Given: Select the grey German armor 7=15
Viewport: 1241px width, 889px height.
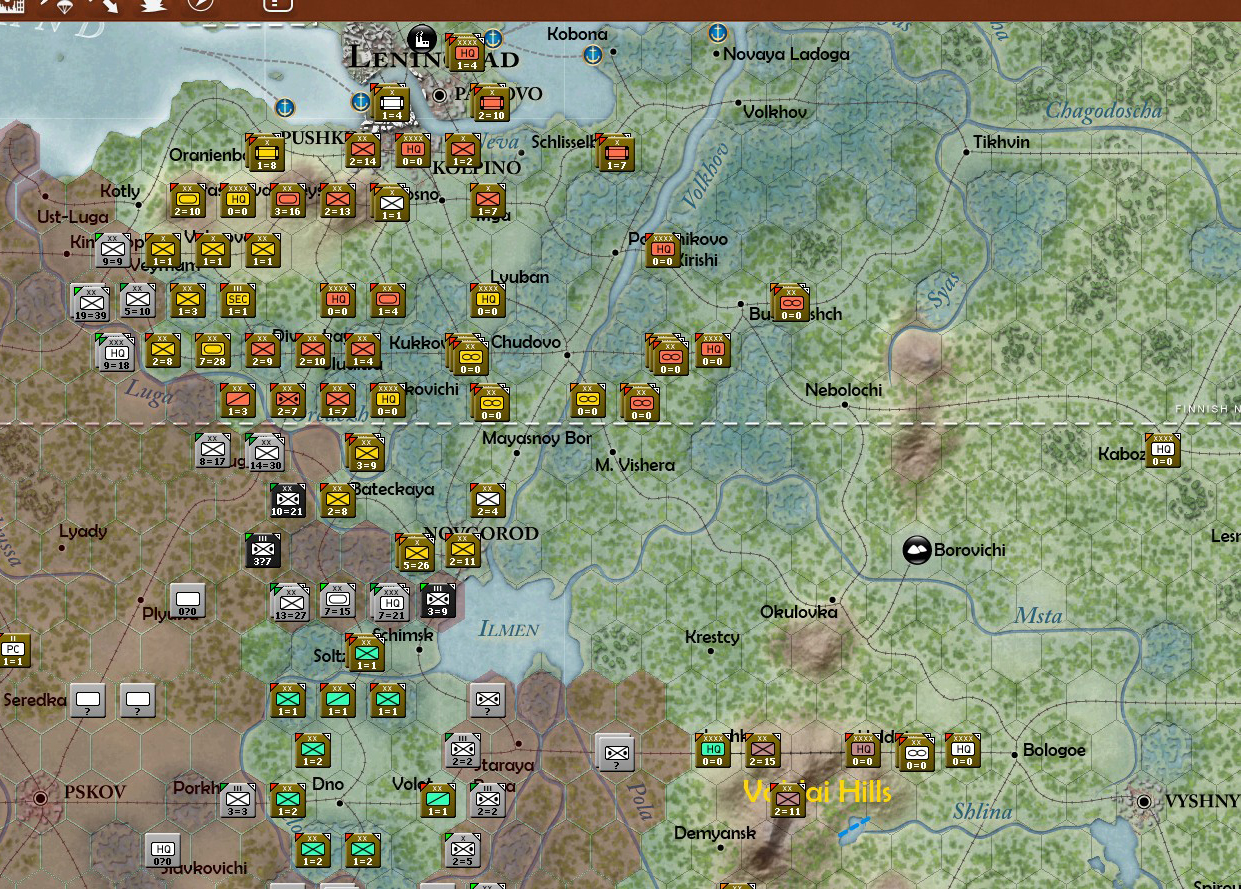Looking at the screenshot, I should click(337, 600).
